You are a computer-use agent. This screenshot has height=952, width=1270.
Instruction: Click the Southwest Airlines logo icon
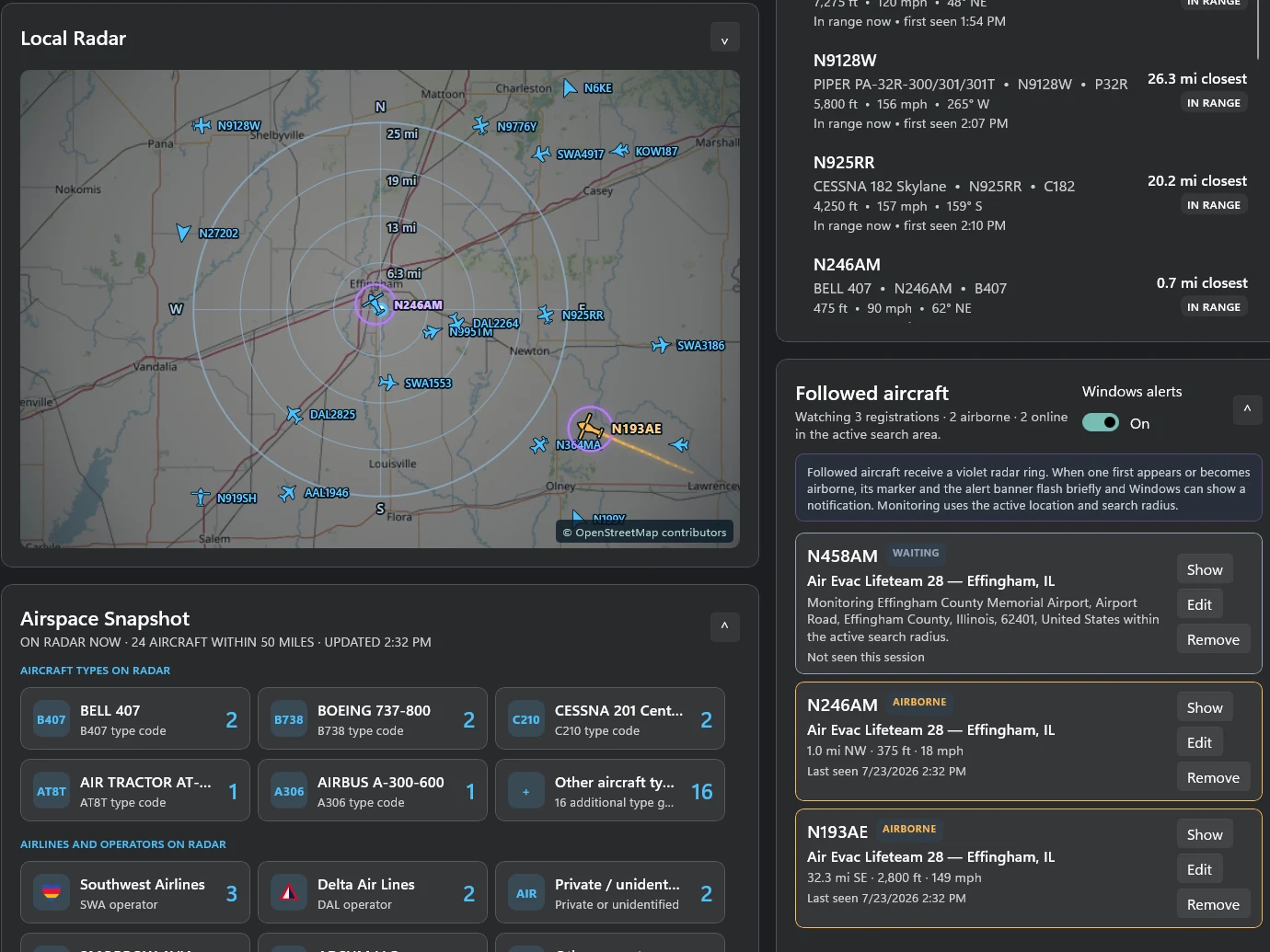[x=52, y=893]
